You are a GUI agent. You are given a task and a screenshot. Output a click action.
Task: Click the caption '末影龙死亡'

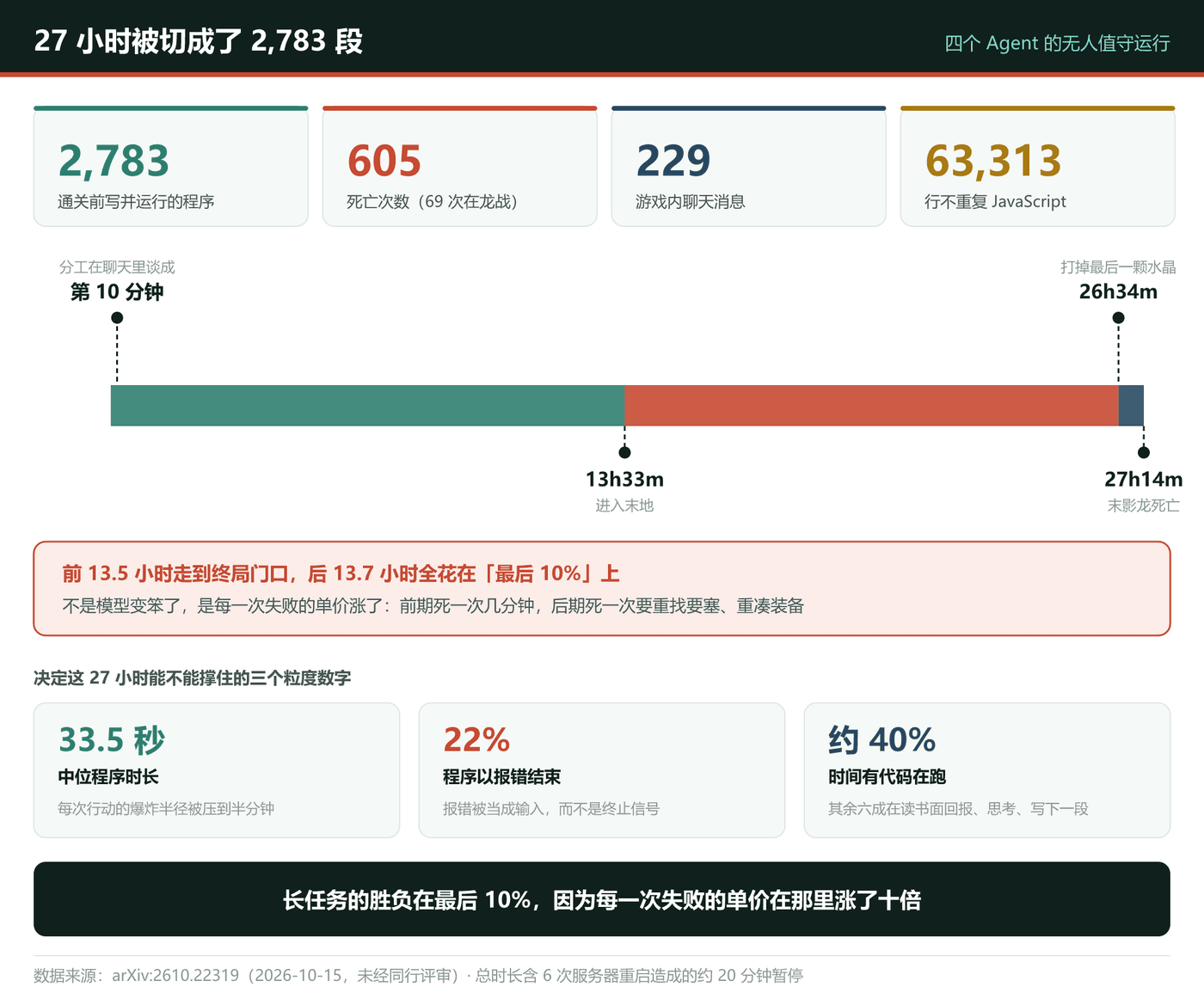pos(1143,506)
